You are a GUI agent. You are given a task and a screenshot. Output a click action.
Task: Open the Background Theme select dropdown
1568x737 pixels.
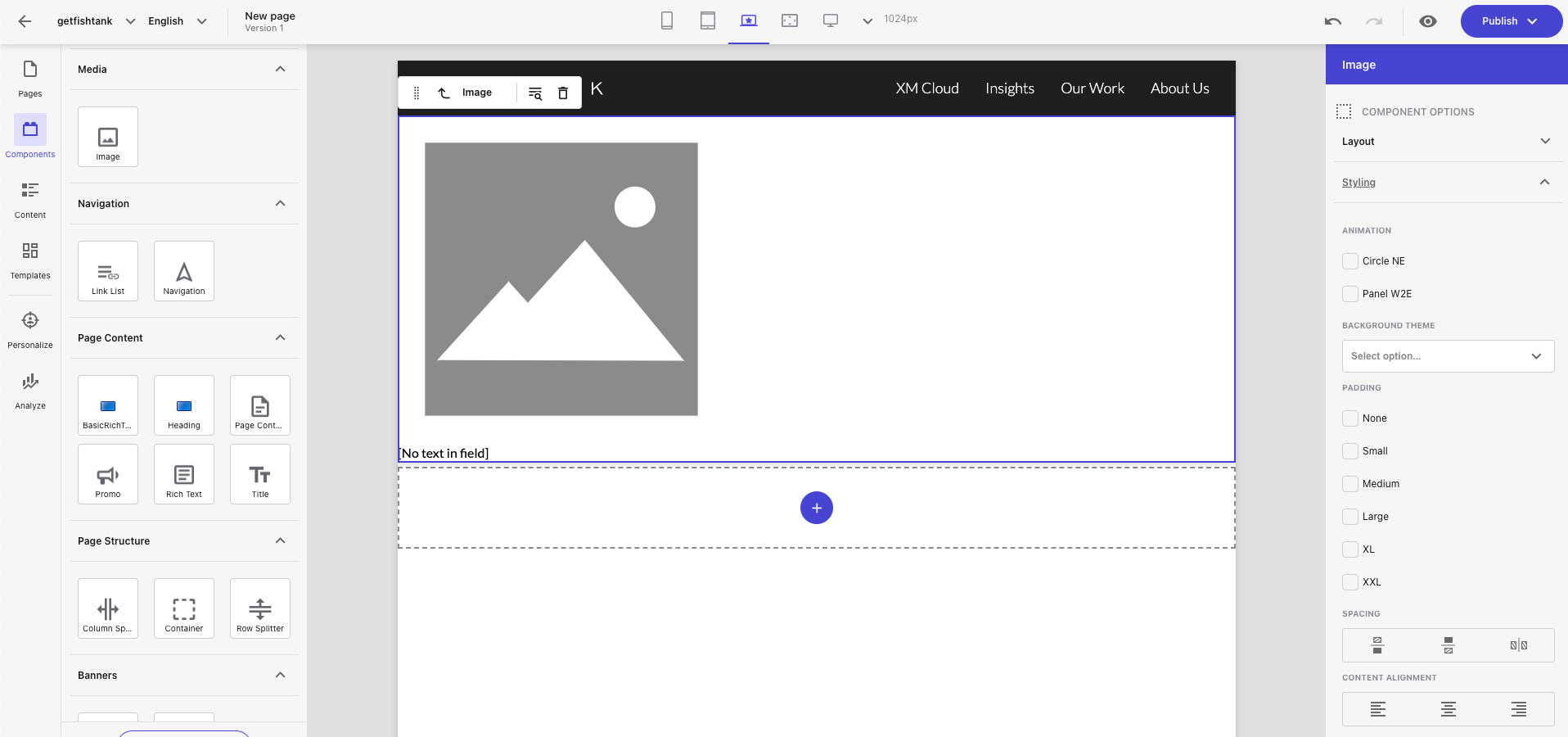[1447, 356]
